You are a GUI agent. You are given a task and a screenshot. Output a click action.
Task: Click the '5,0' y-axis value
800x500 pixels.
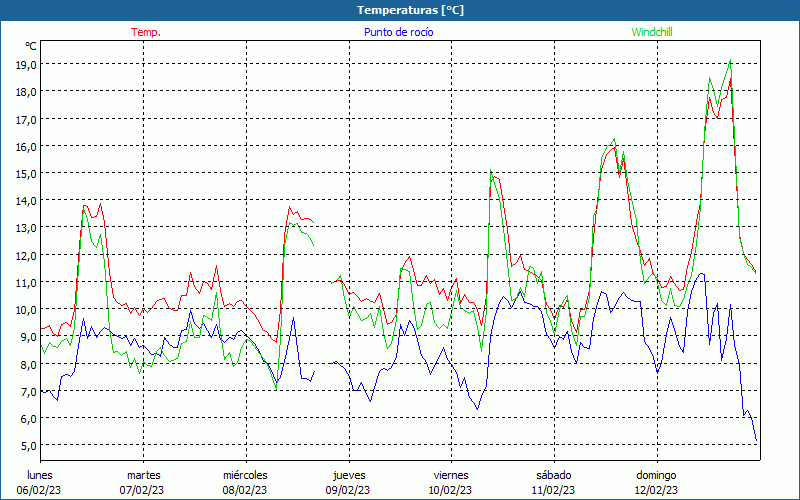pyautogui.click(x=29, y=445)
